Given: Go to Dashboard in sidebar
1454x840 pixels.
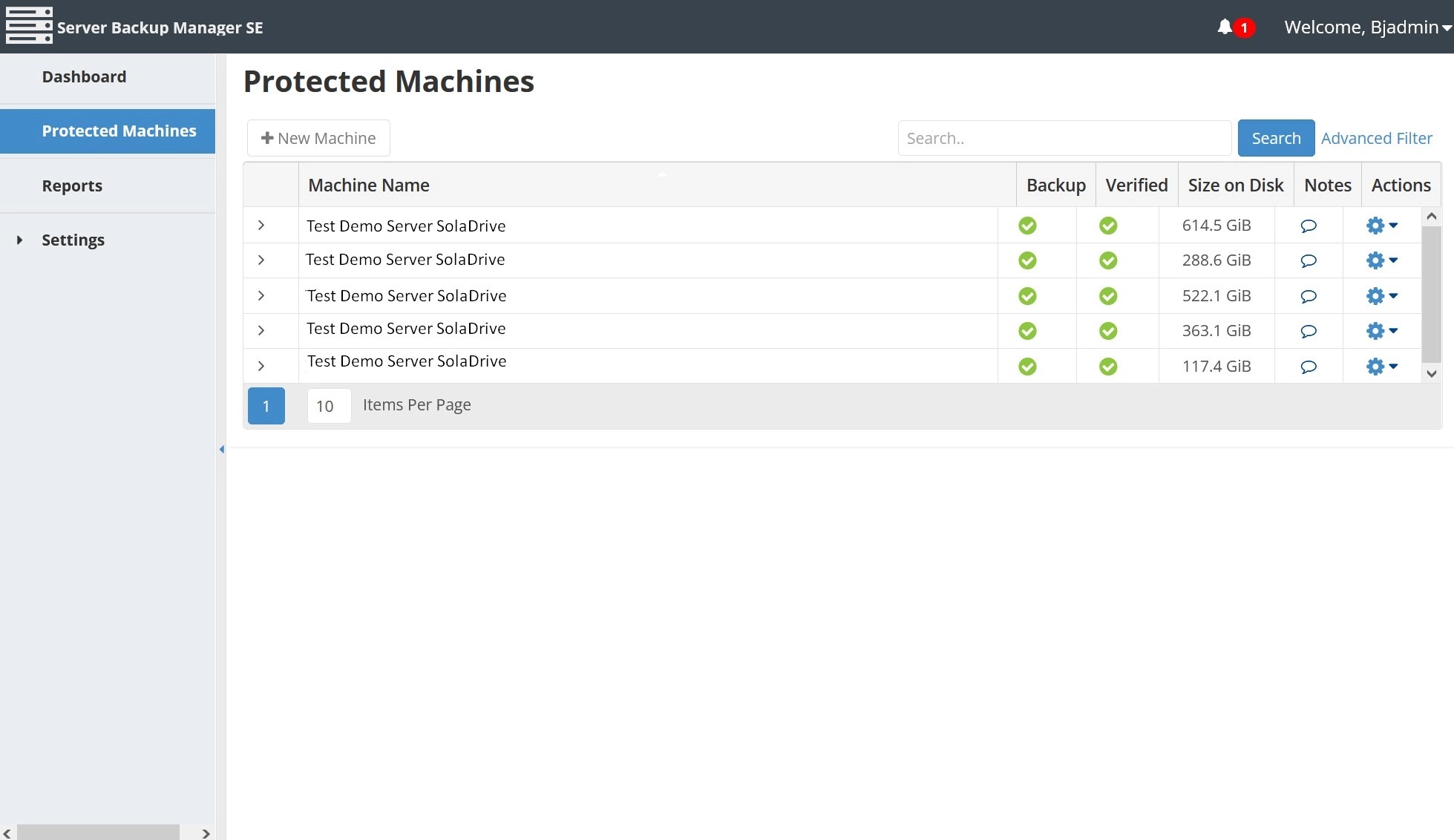Looking at the screenshot, I should tap(84, 77).
